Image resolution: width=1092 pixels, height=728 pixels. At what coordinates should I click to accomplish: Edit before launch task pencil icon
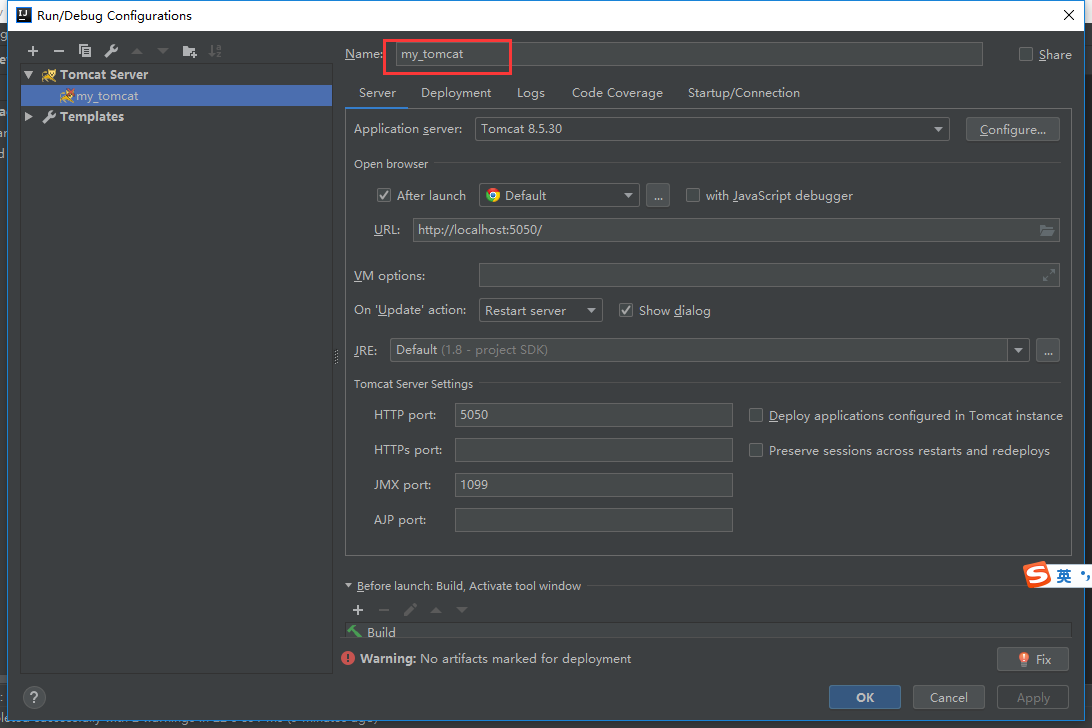point(410,610)
